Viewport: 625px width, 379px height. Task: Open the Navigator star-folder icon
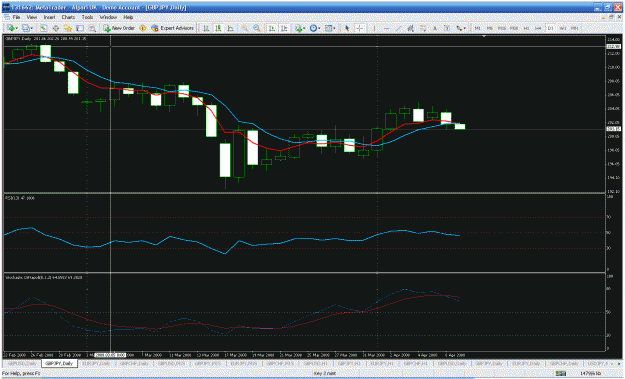coord(68,28)
